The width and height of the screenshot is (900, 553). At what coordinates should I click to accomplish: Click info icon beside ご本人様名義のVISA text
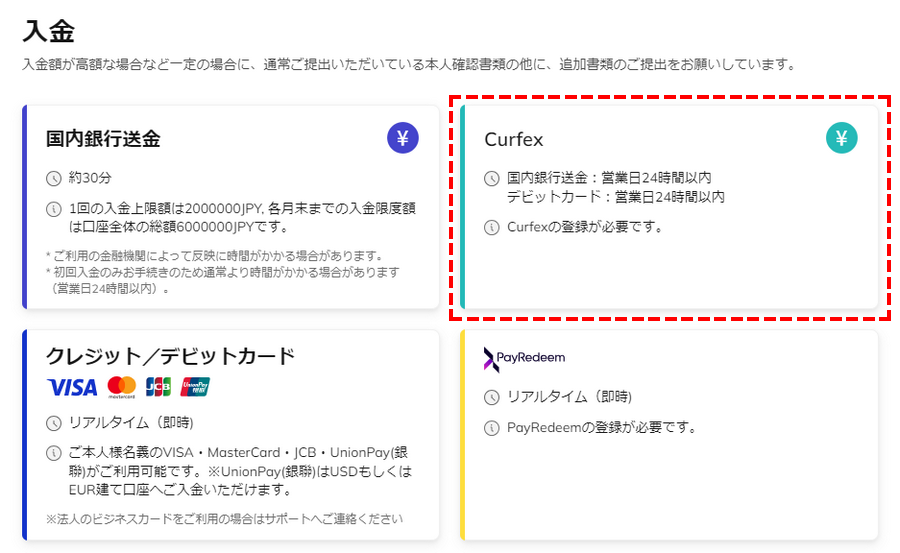click(53, 453)
